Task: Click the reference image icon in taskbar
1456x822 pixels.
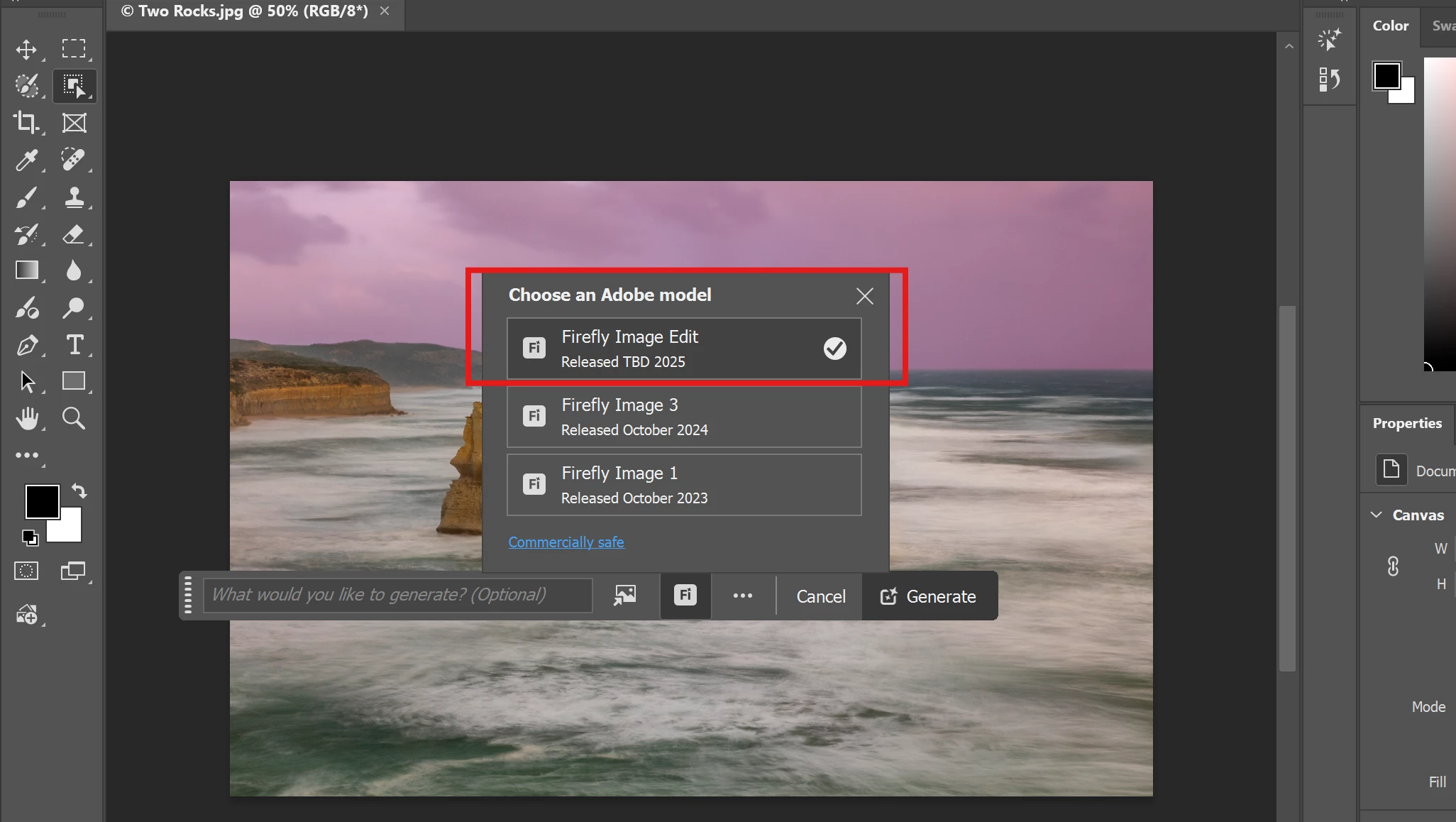Action: tap(624, 596)
